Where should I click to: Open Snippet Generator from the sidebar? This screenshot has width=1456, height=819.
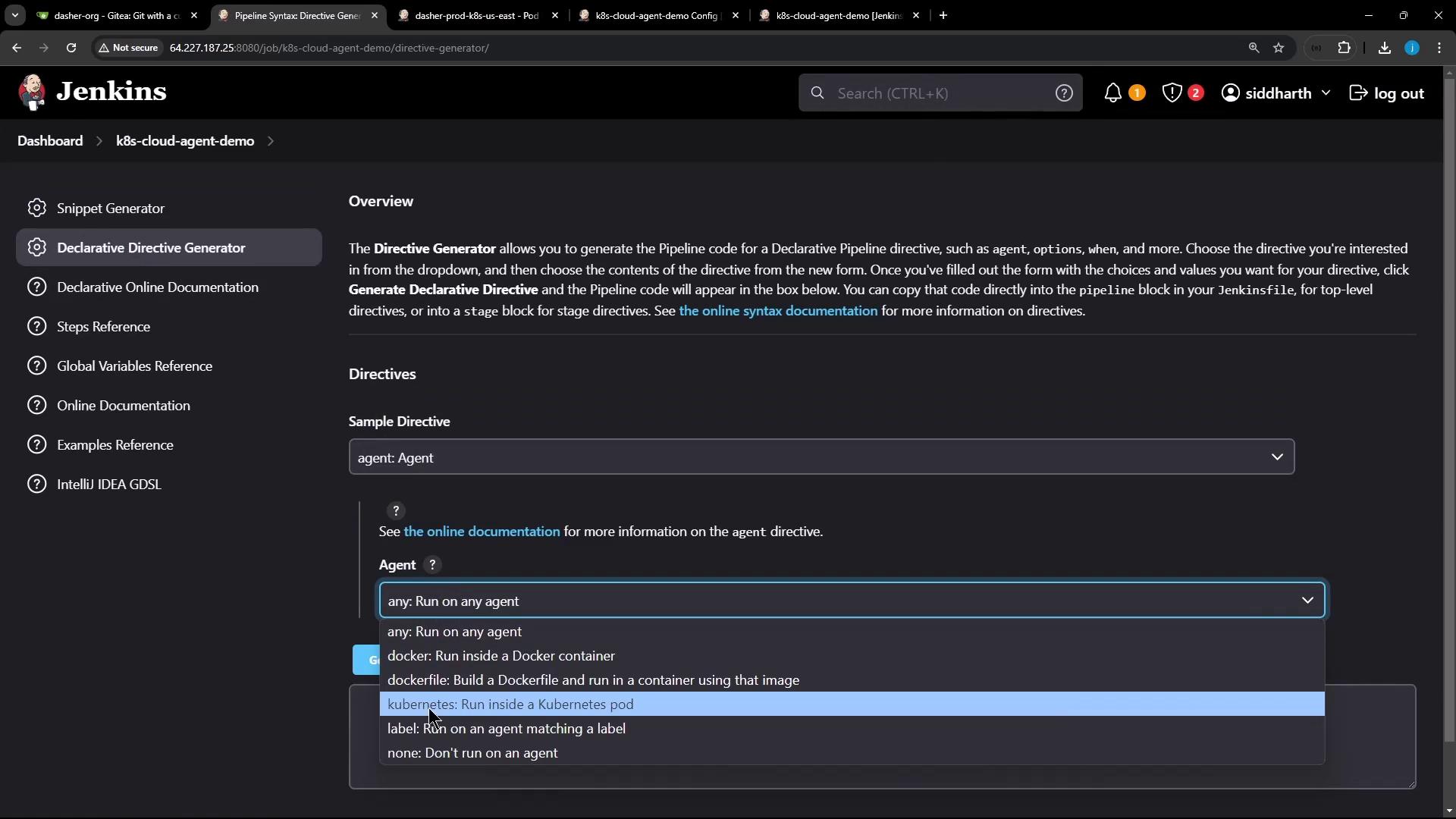click(x=111, y=209)
